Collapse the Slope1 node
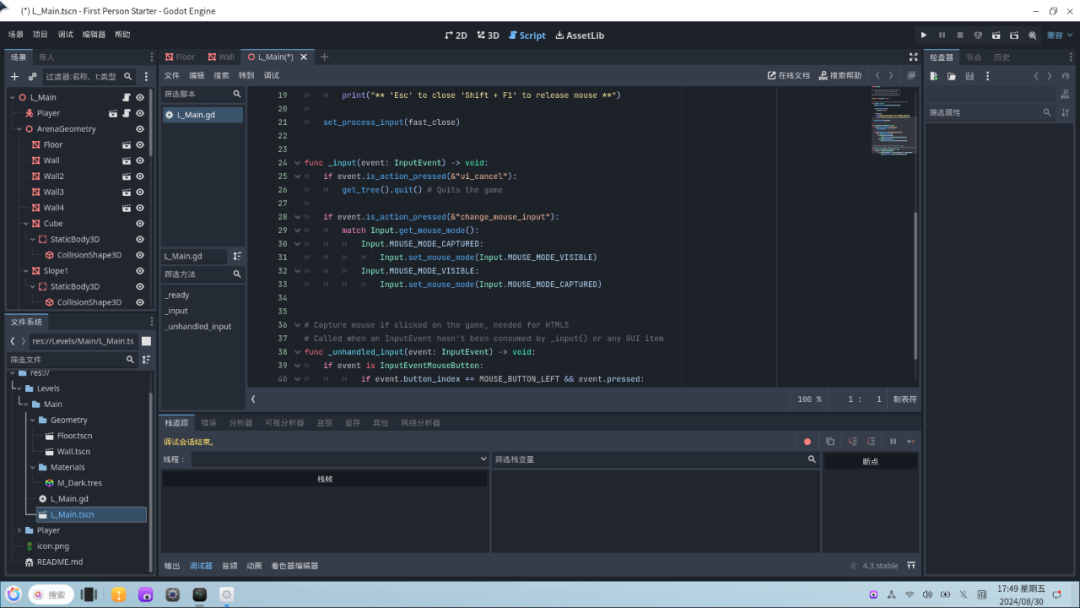Viewport: 1080px width, 608px height. coord(26,271)
